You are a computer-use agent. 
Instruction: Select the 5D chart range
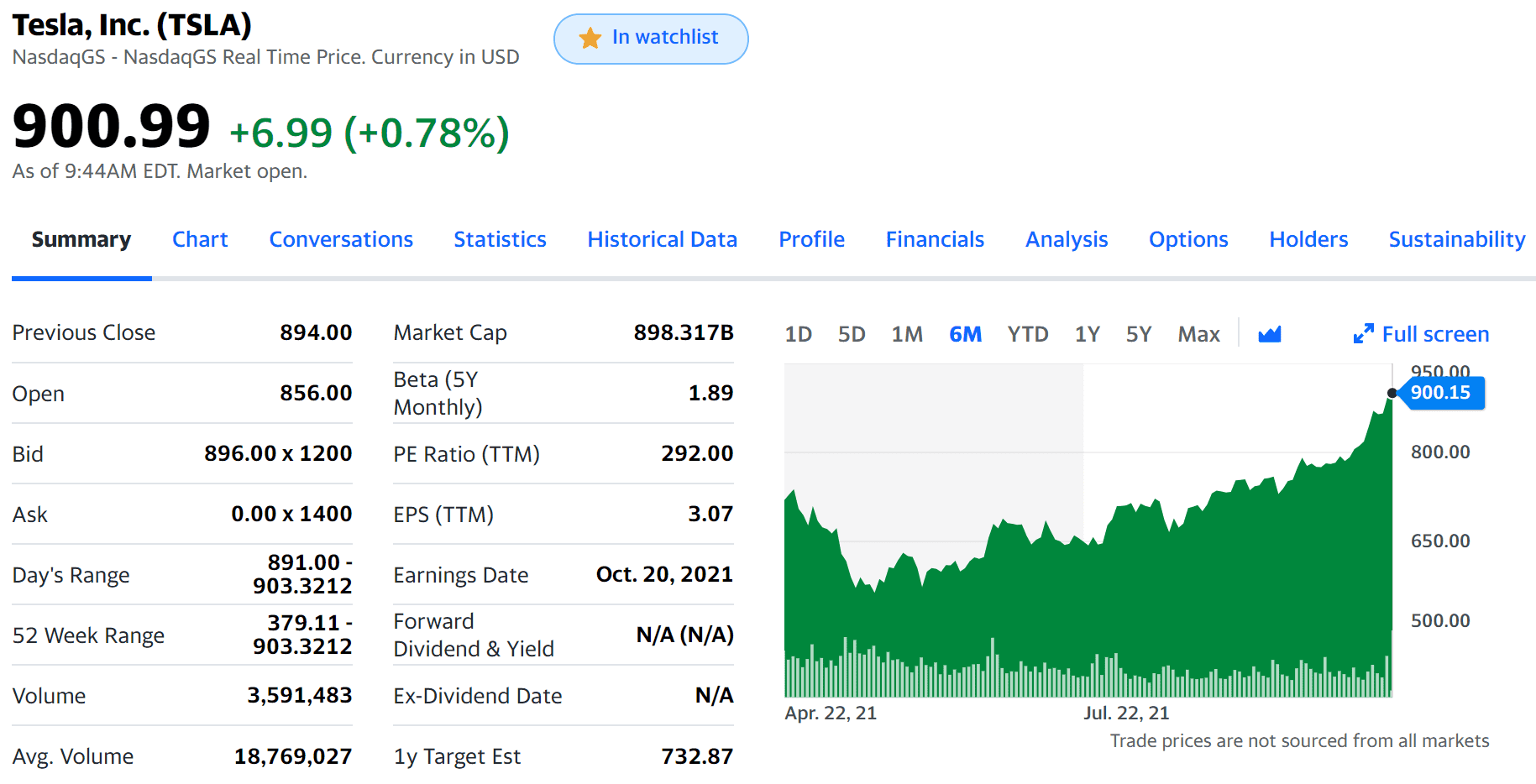(852, 334)
